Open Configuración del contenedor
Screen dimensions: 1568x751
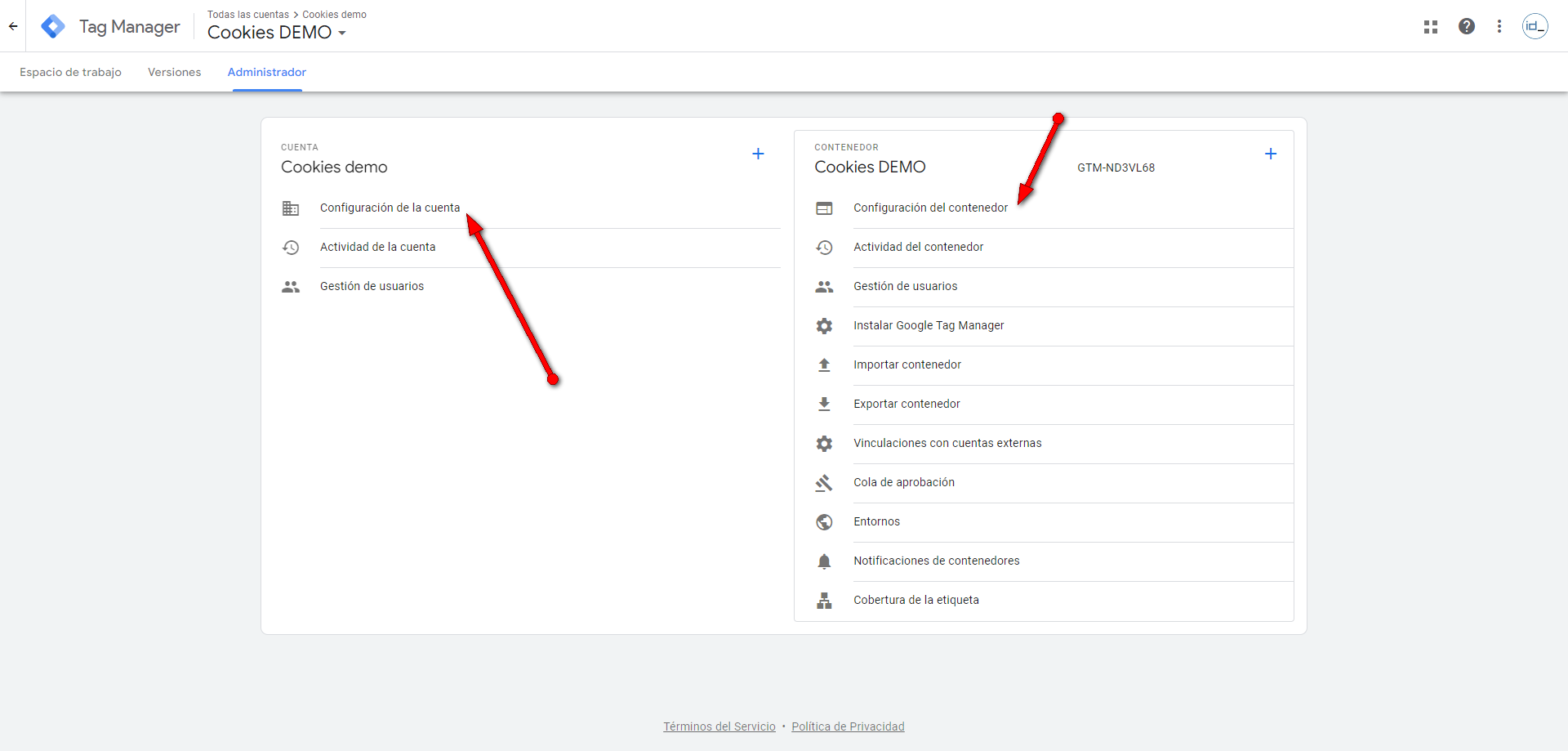pyautogui.click(x=930, y=208)
